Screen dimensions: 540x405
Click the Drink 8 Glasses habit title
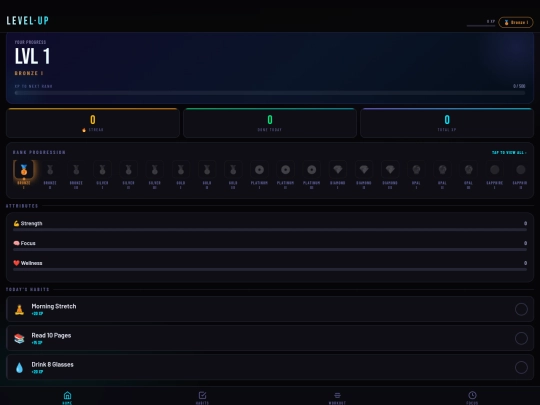click(x=52, y=364)
